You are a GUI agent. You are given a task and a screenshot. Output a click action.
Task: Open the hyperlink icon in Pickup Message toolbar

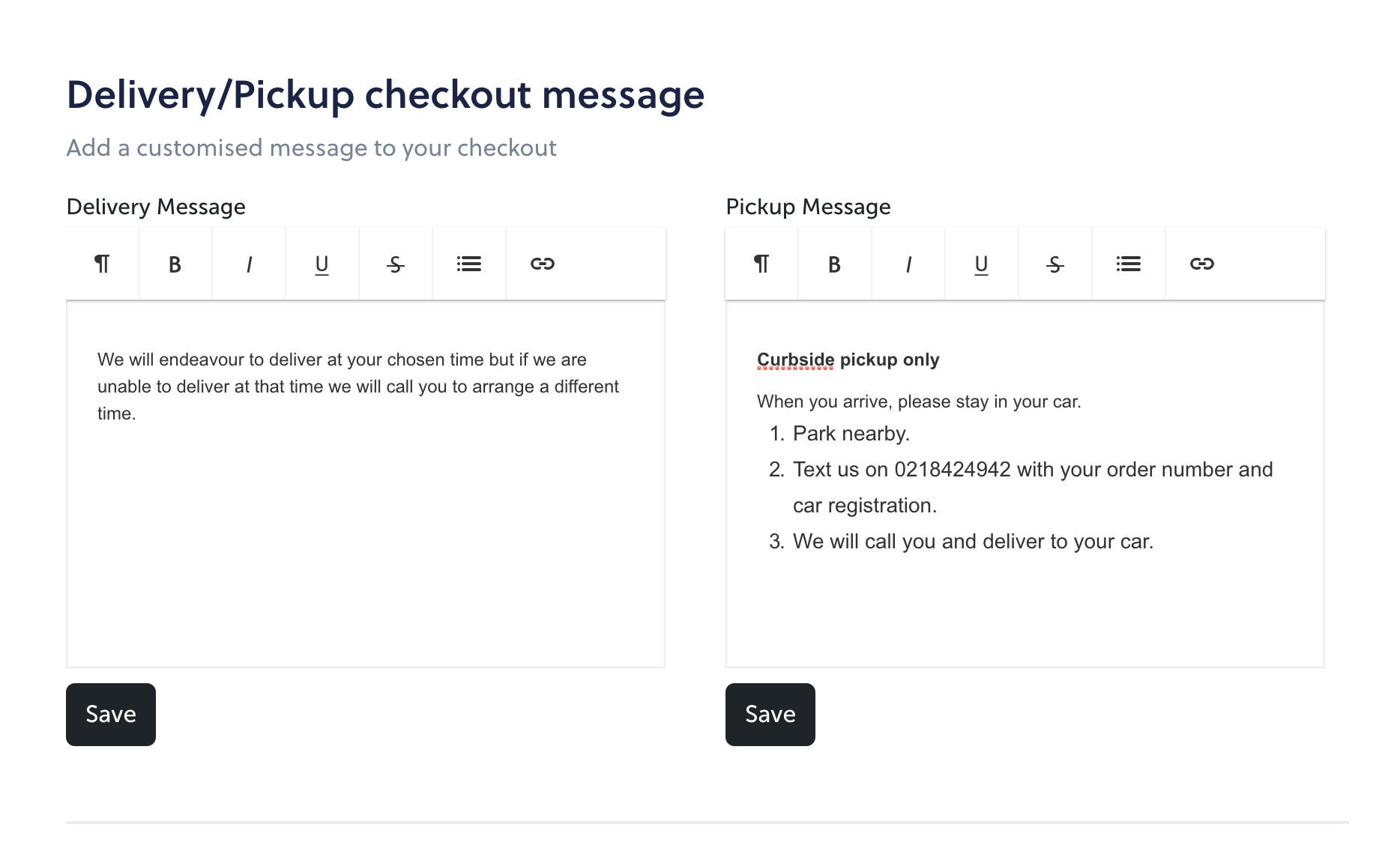pyautogui.click(x=1202, y=264)
